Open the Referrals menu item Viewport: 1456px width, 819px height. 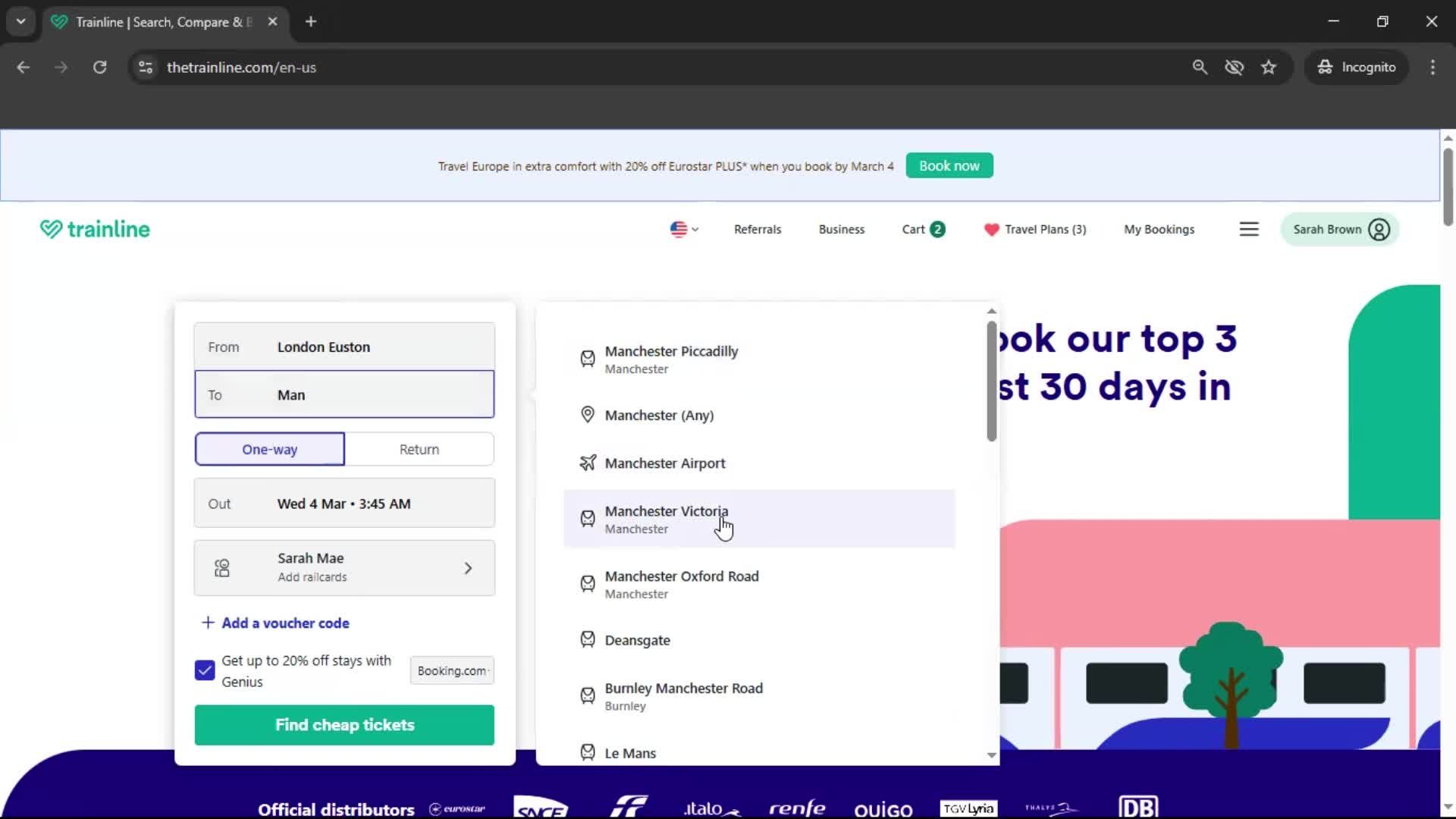[757, 229]
